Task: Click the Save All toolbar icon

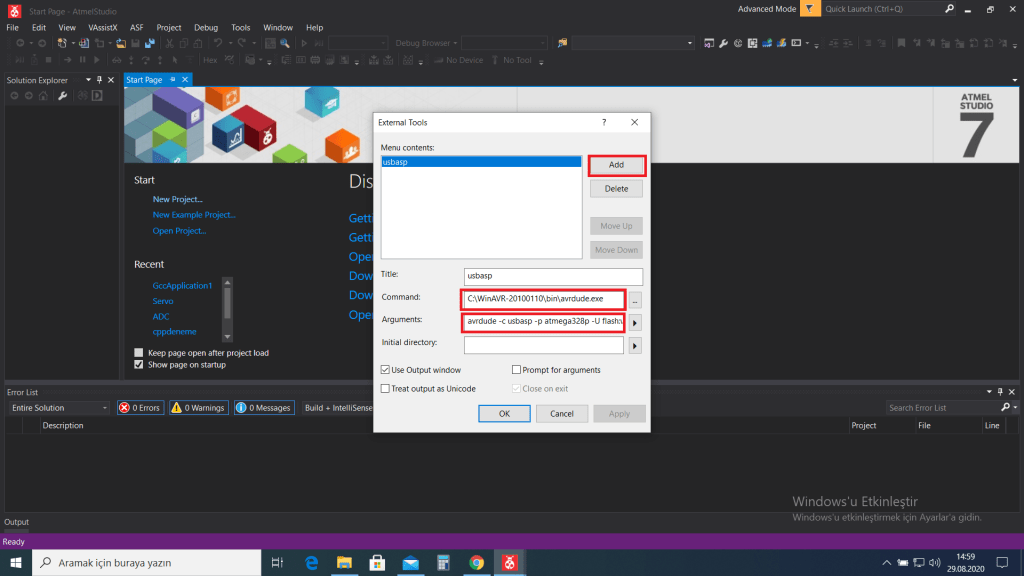Action: point(149,44)
